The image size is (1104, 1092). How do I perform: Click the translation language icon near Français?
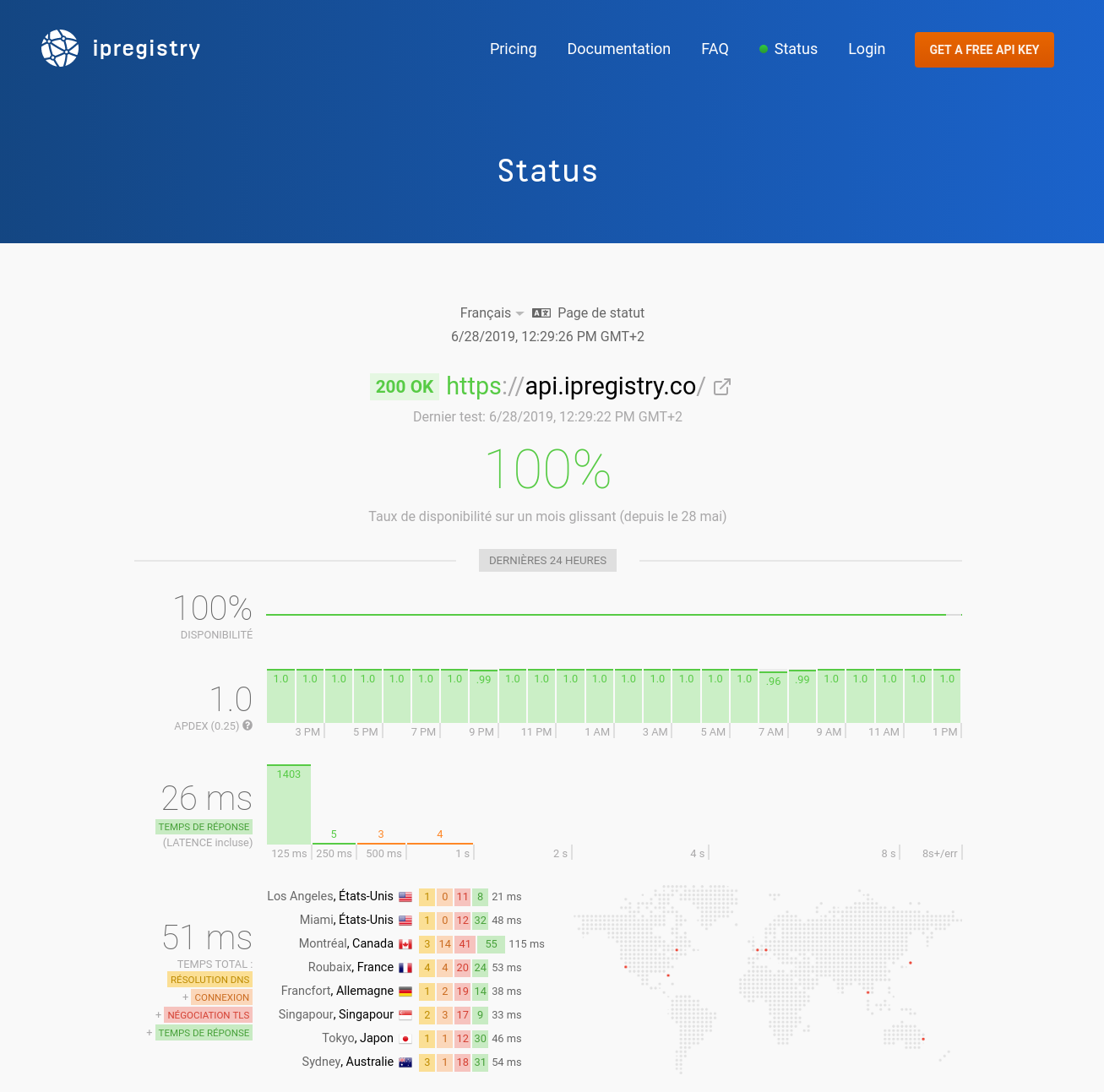(541, 312)
